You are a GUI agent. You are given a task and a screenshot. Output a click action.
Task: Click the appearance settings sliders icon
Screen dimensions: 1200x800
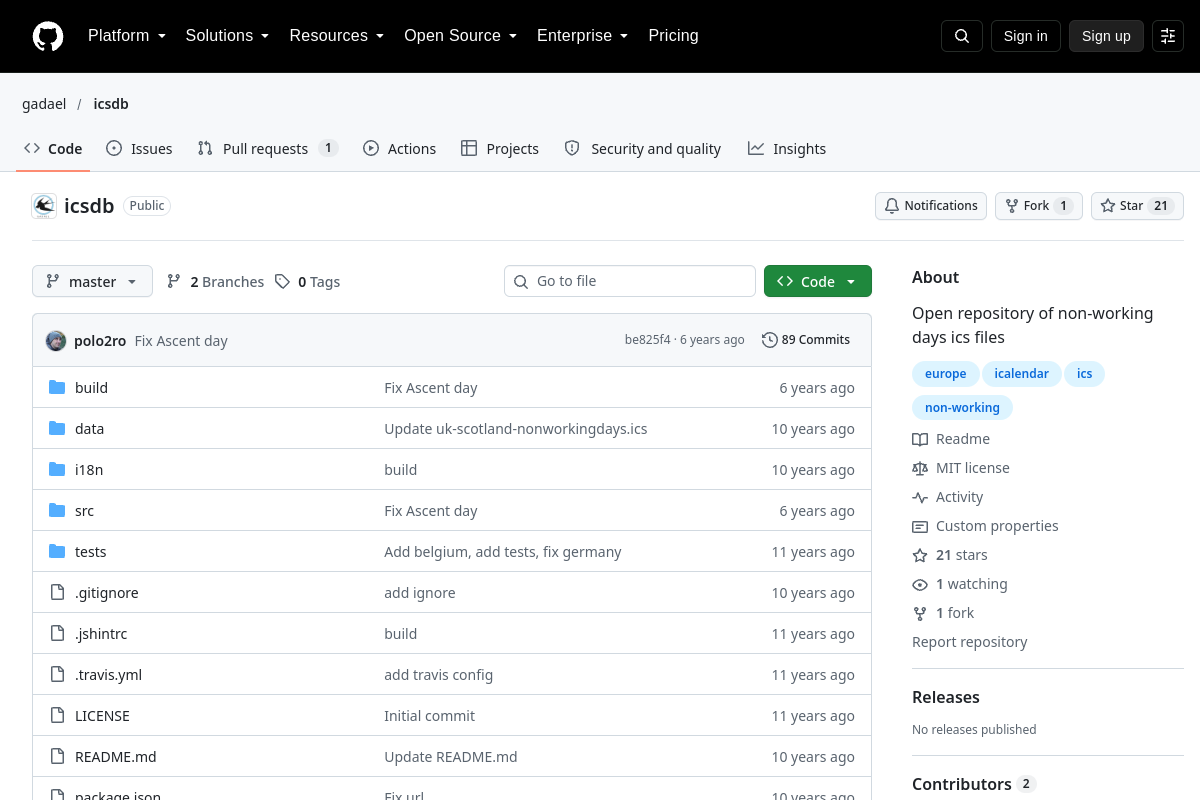point(1168,36)
